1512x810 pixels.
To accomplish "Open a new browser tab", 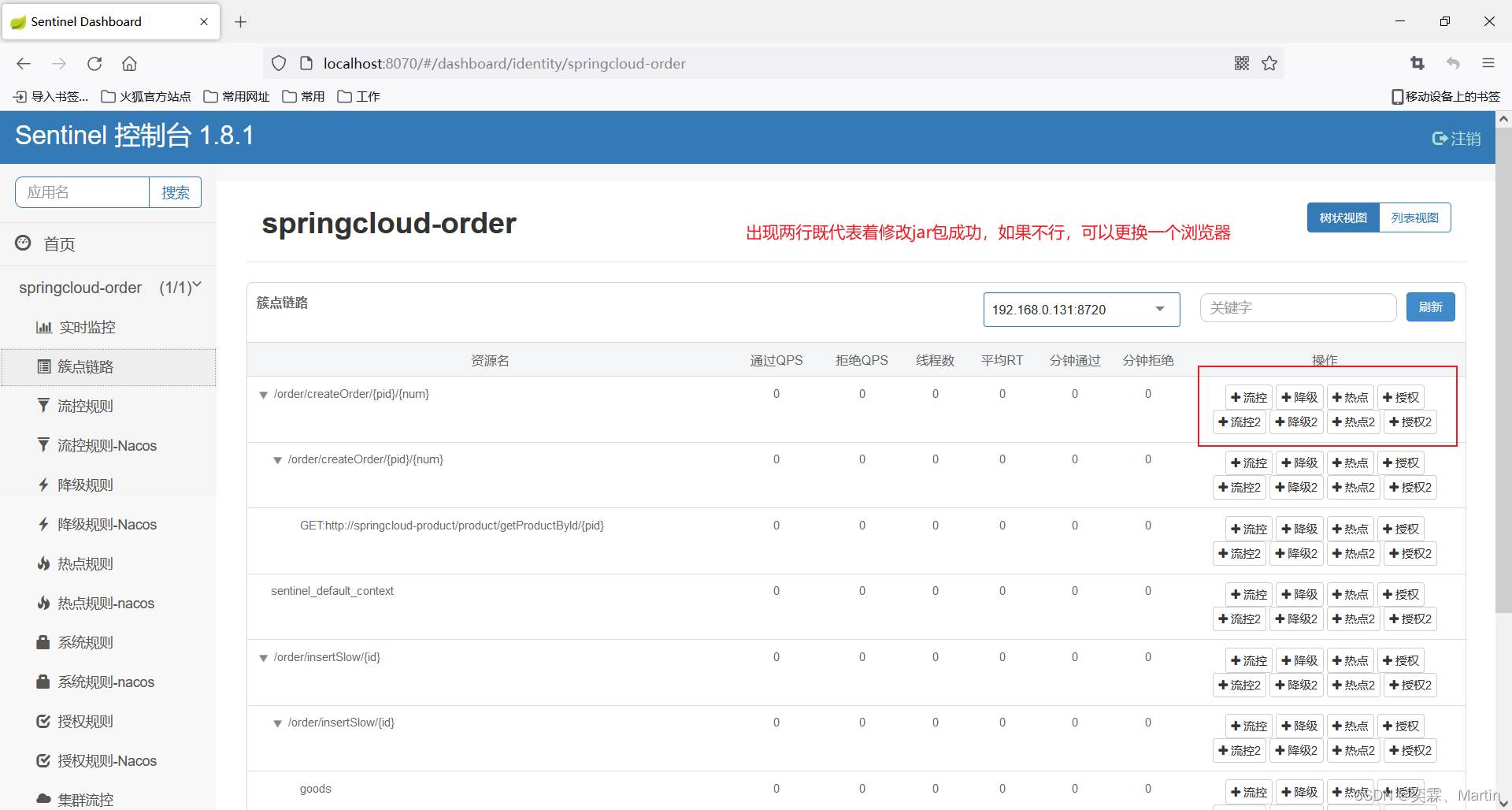I will tap(241, 22).
